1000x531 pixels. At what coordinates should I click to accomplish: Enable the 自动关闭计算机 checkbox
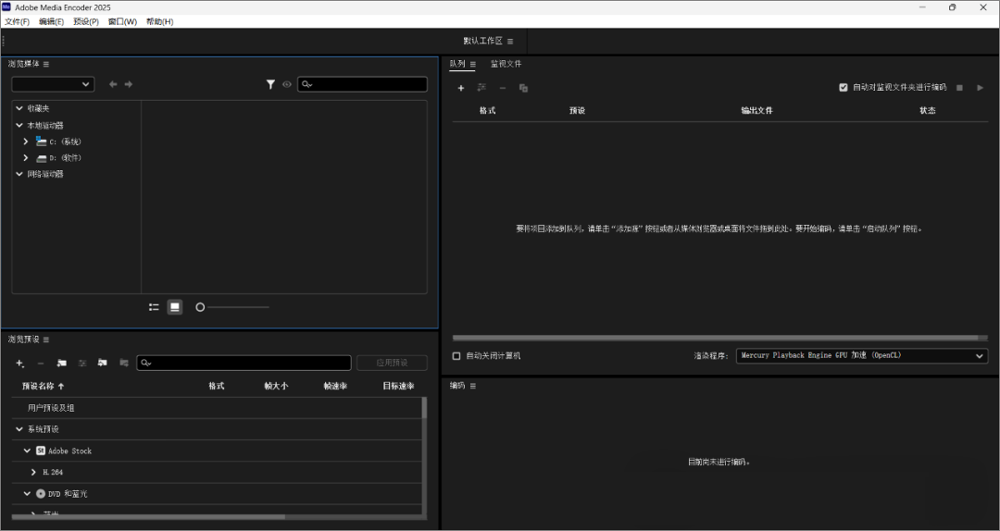click(456, 356)
